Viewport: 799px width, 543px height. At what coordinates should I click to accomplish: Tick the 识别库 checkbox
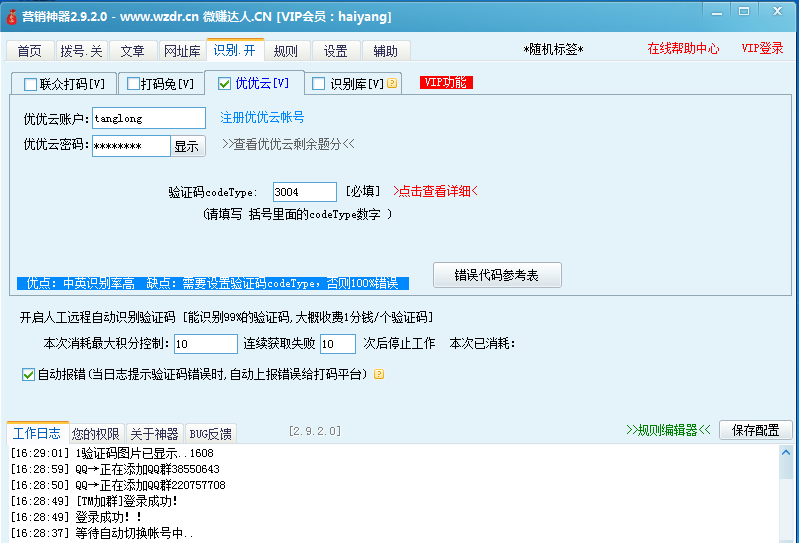[x=319, y=84]
